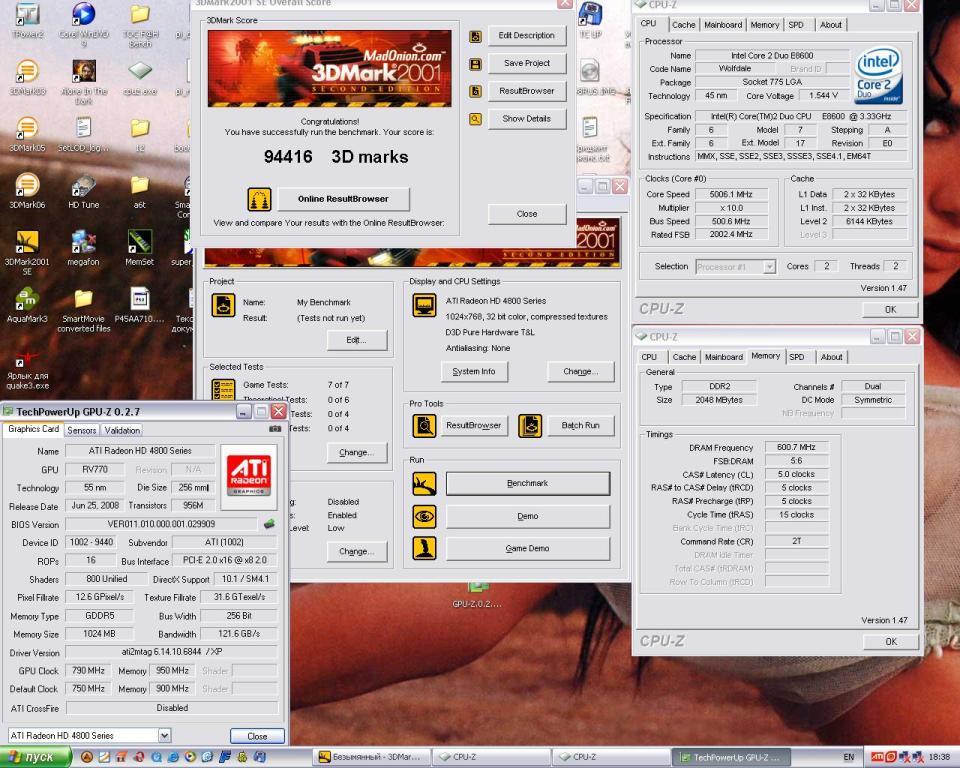The width and height of the screenshot is (960, 768).
Task: Click the Batch Run icon in Pro Tools
Action: pyautogui.click(x=530, y=426)
